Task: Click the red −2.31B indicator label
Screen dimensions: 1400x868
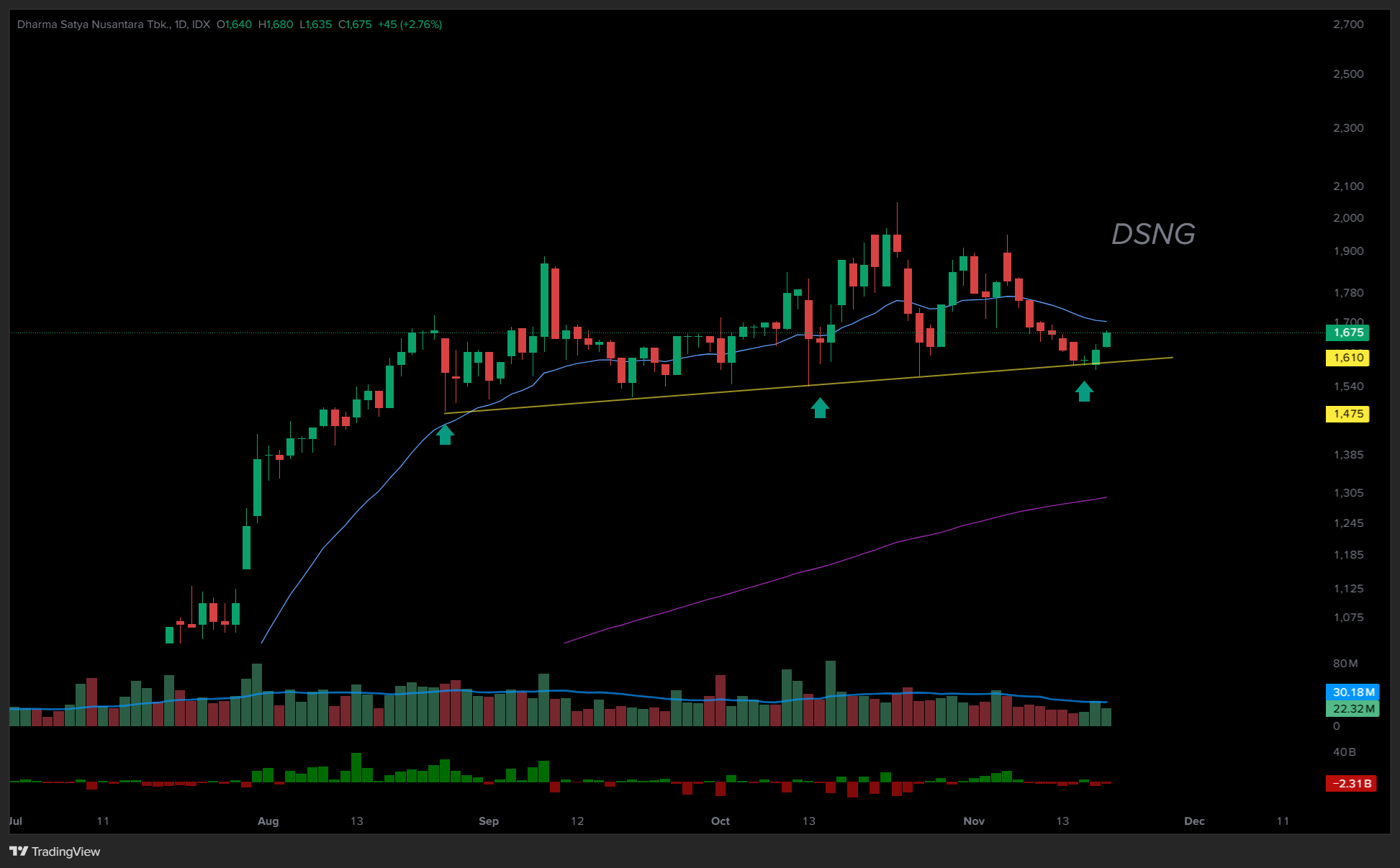Action: [1351, 783]
